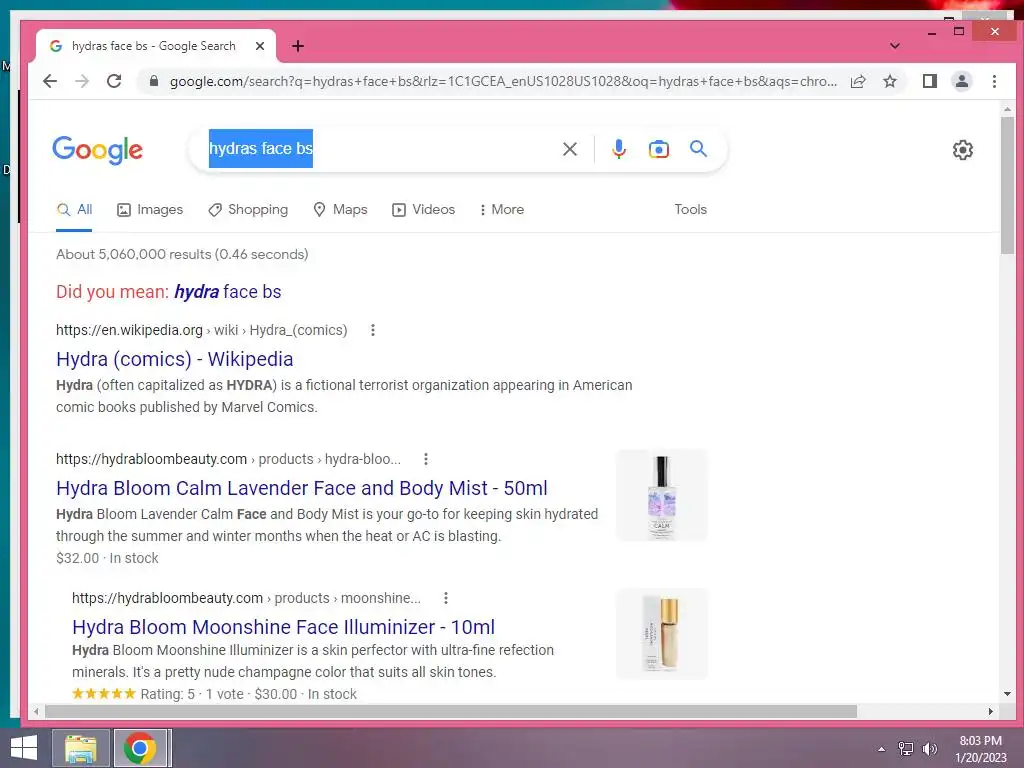This screenshot has height=768, width=1024.
Task: Click the five-star rating of Moonshine Illuminizer
Action: 104,694
